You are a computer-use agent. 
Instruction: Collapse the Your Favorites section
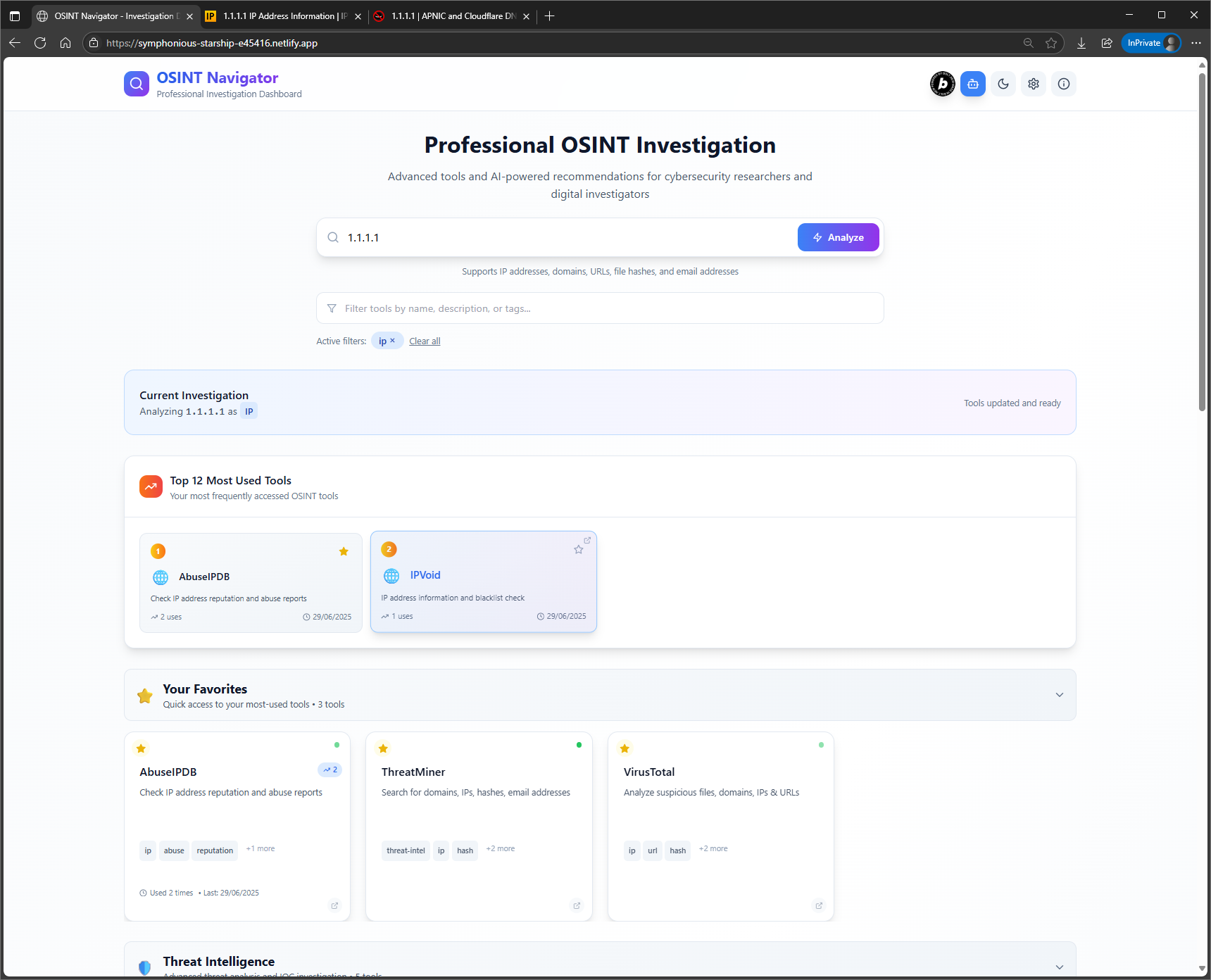coord(1060,695)
